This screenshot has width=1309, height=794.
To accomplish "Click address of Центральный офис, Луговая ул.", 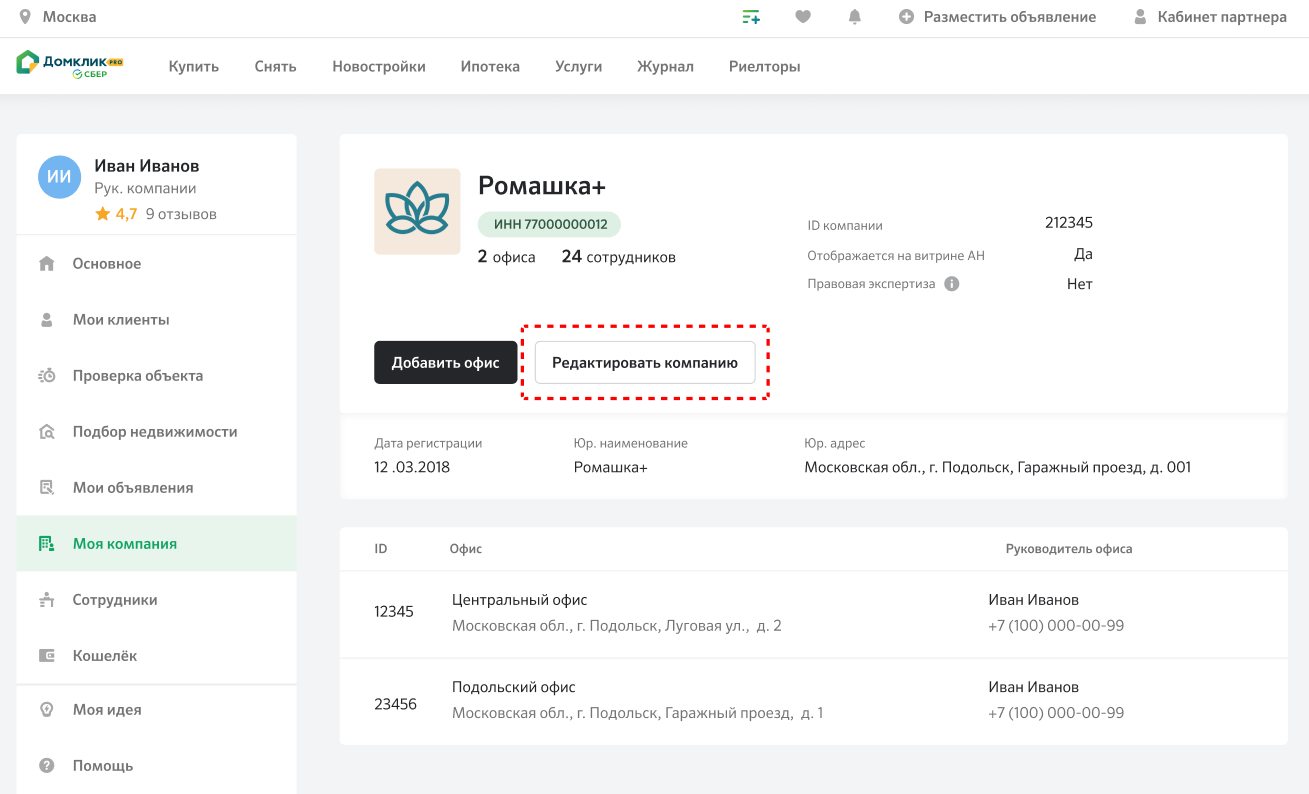I will (617, 626).
